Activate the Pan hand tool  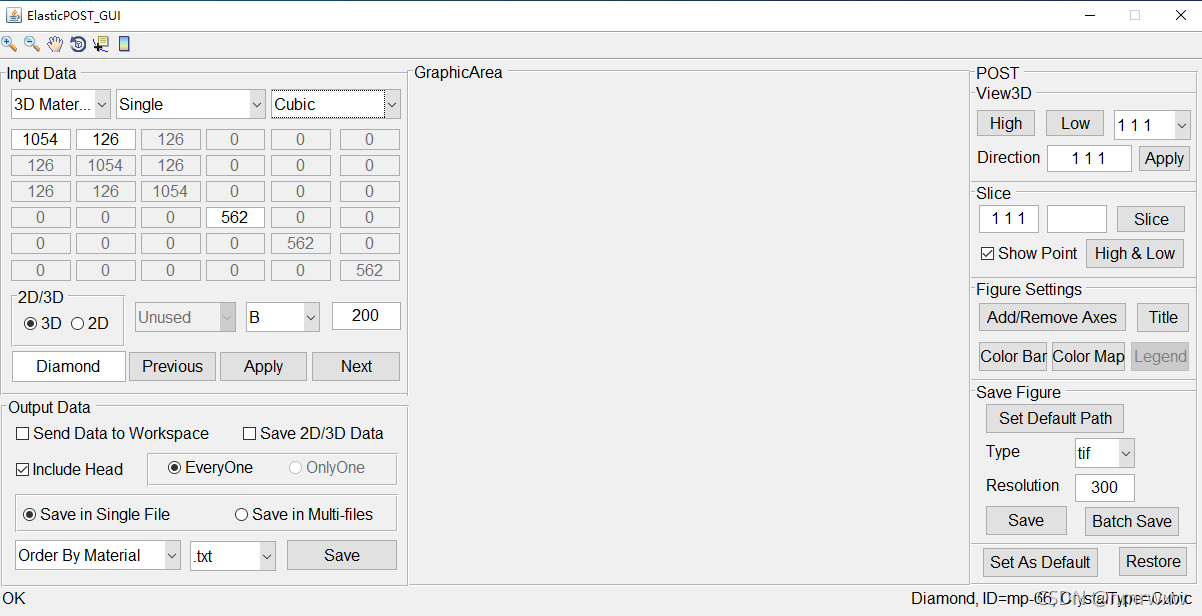(55, 44)
